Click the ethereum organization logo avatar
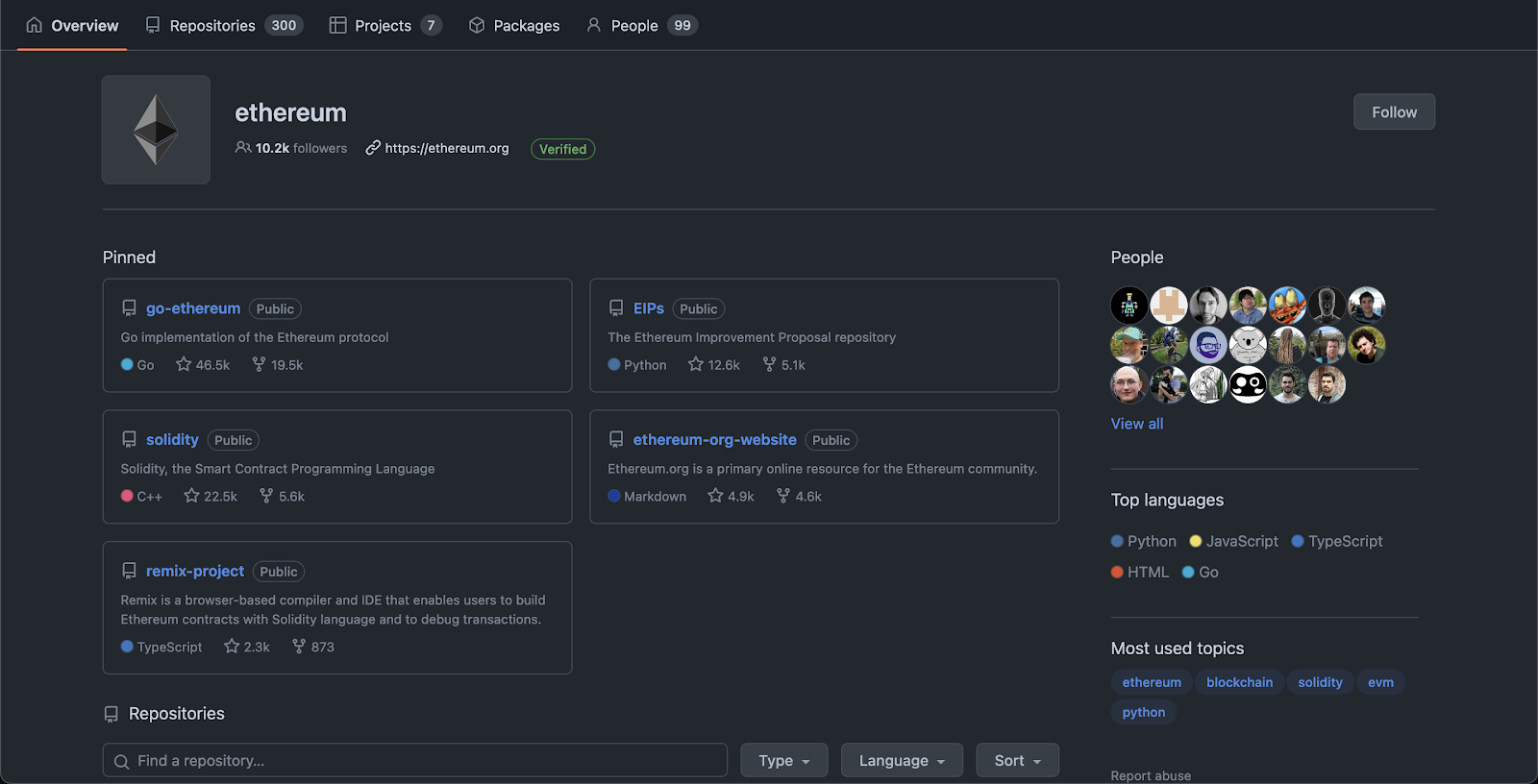 point(156,130)
